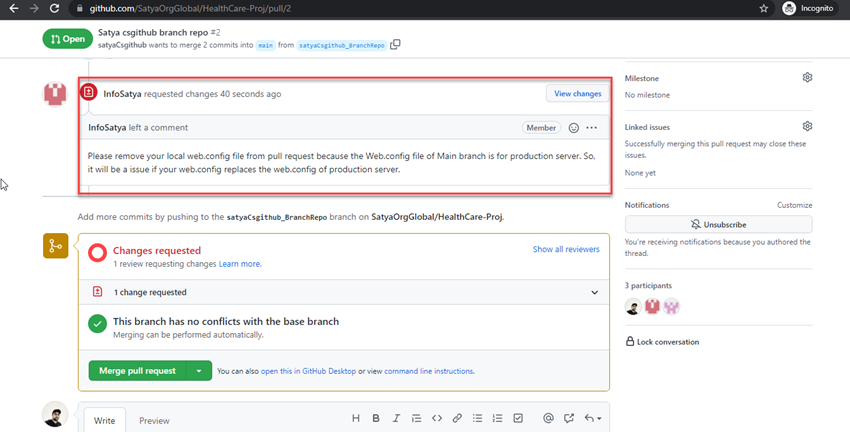Apply bold formatting in comment editor

coord(376,418)
